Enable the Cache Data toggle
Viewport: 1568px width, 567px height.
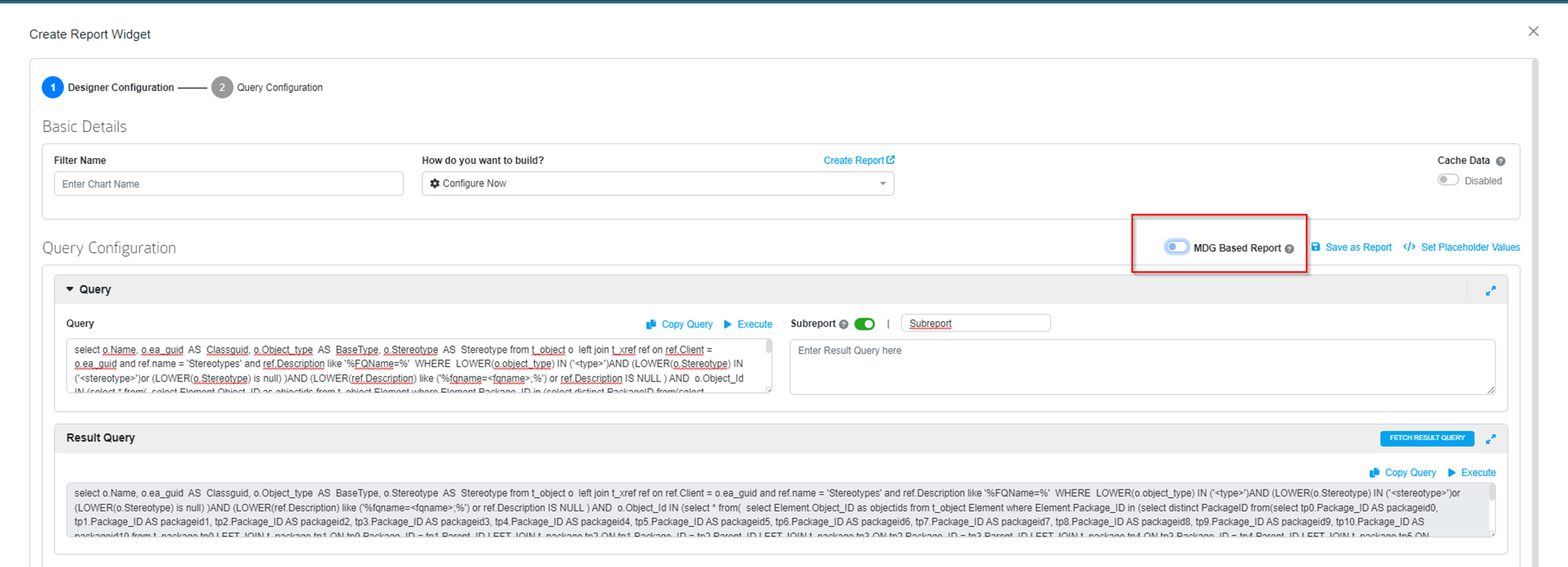1447,180
